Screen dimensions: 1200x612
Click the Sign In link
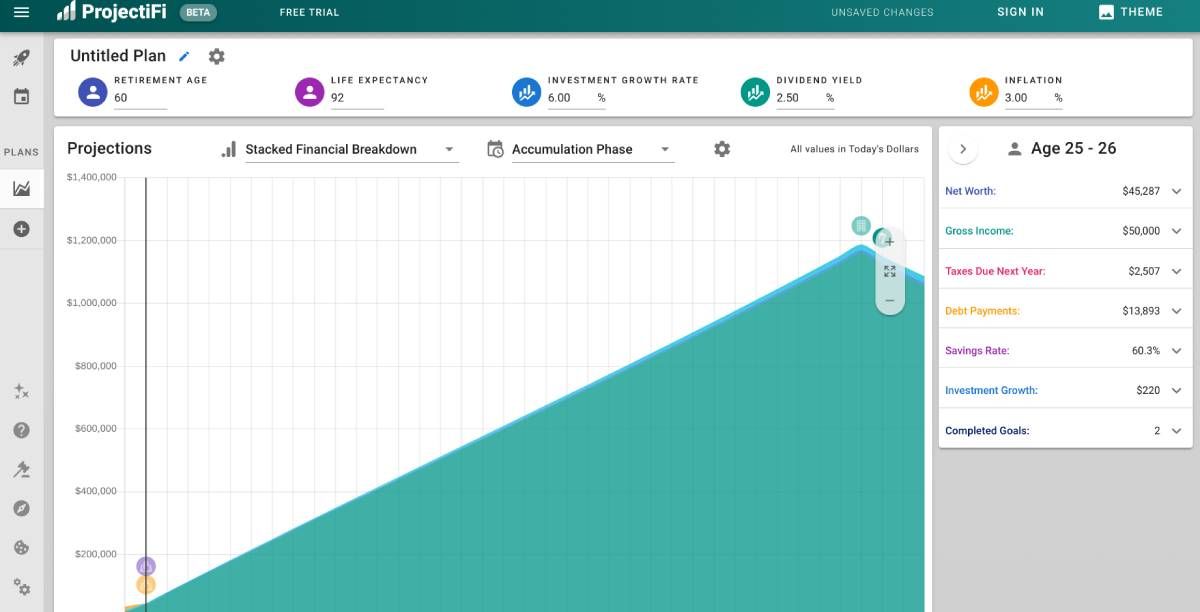1020,12
